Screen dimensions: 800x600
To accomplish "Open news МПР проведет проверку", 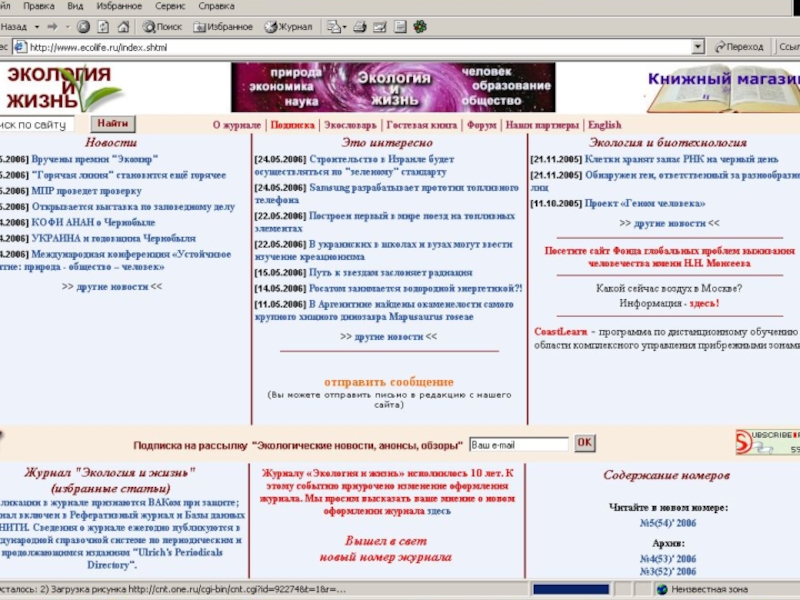I will 86,191.
